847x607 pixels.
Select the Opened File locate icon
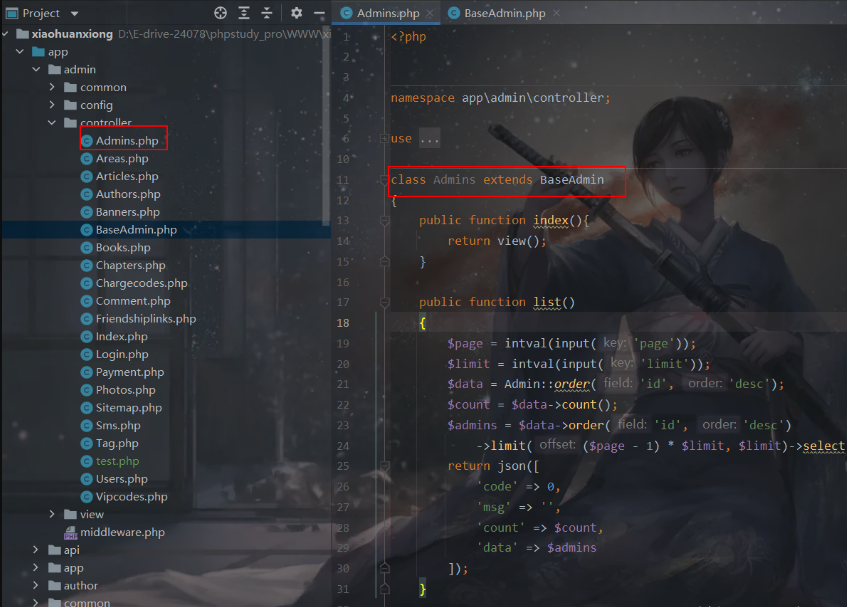(x=220, y=13)
